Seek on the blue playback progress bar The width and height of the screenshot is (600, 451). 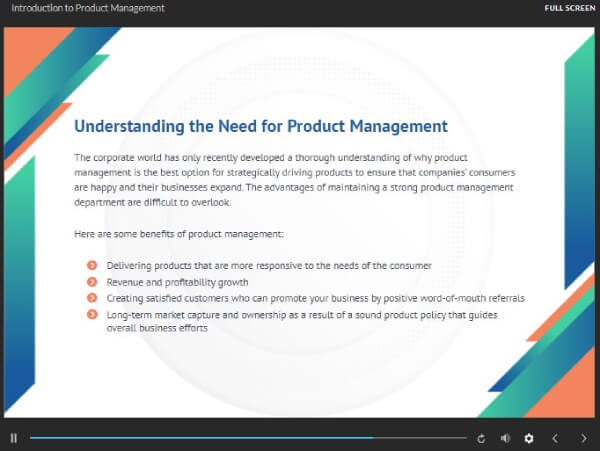pyautogui.click(x=200, y=438)
